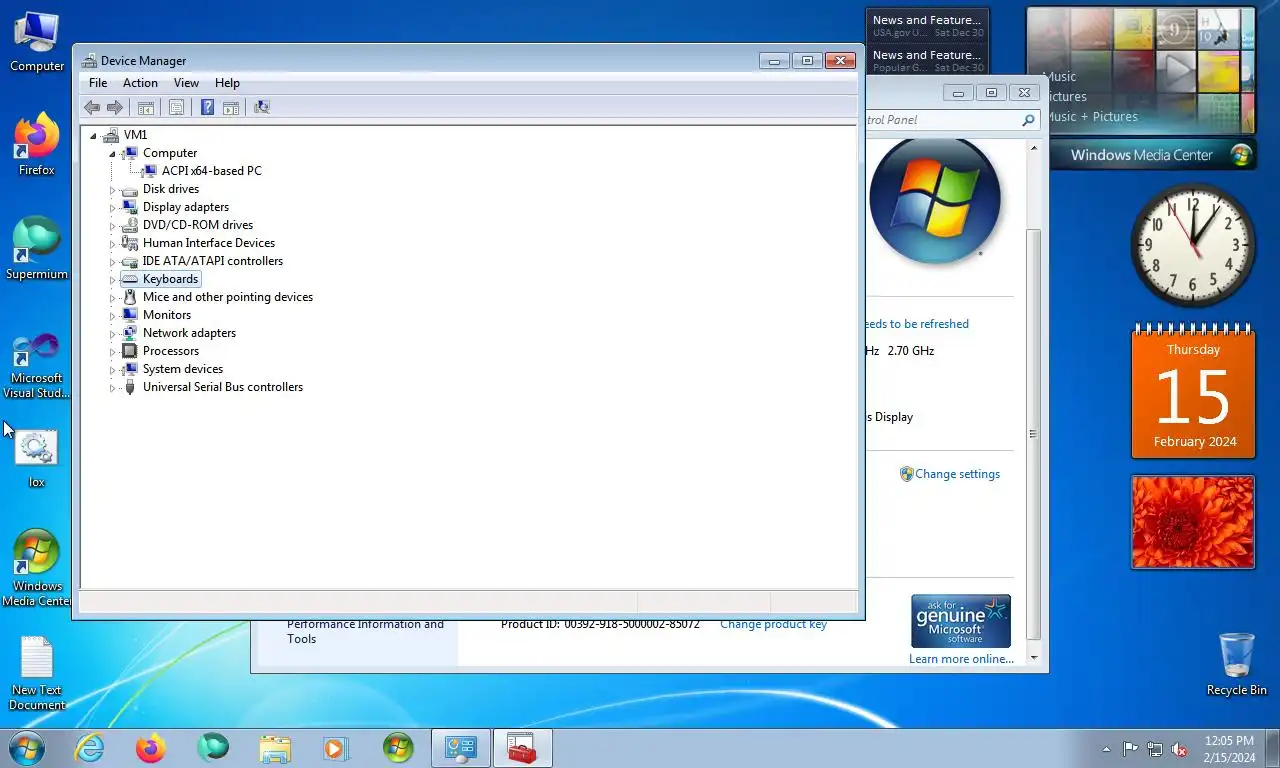This screenshot has width=1280, height=768.
Task: Collapse the VM1 root node
Action: click(93, 136)
